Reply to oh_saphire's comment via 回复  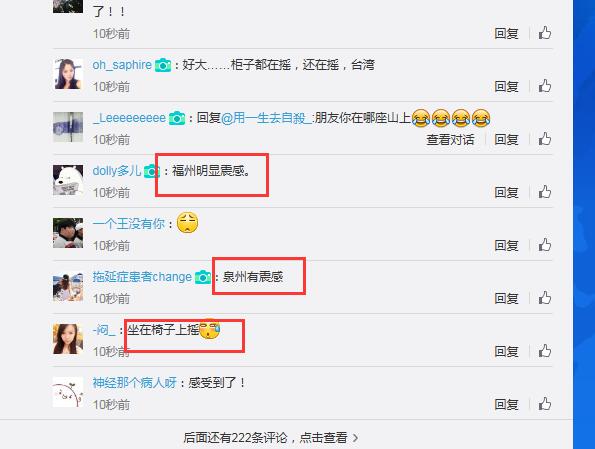point(506,87)
